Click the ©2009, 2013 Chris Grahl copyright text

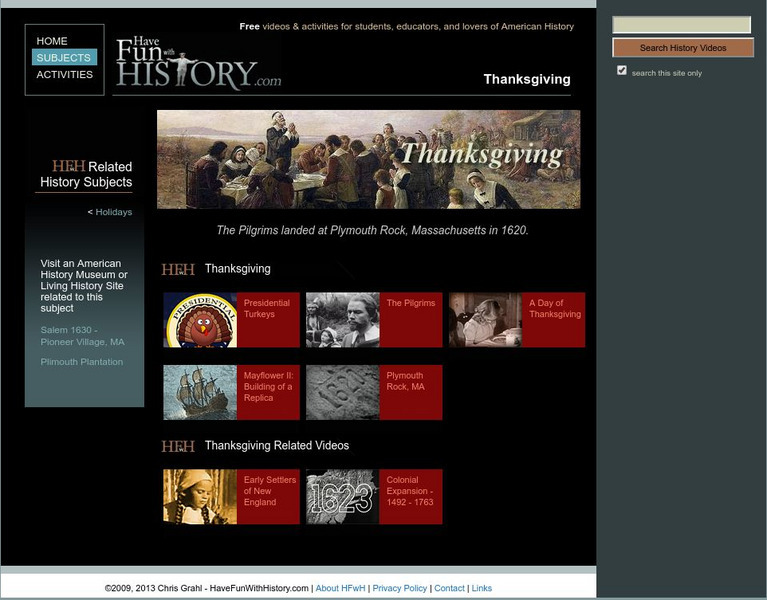[x=206, y=588]
